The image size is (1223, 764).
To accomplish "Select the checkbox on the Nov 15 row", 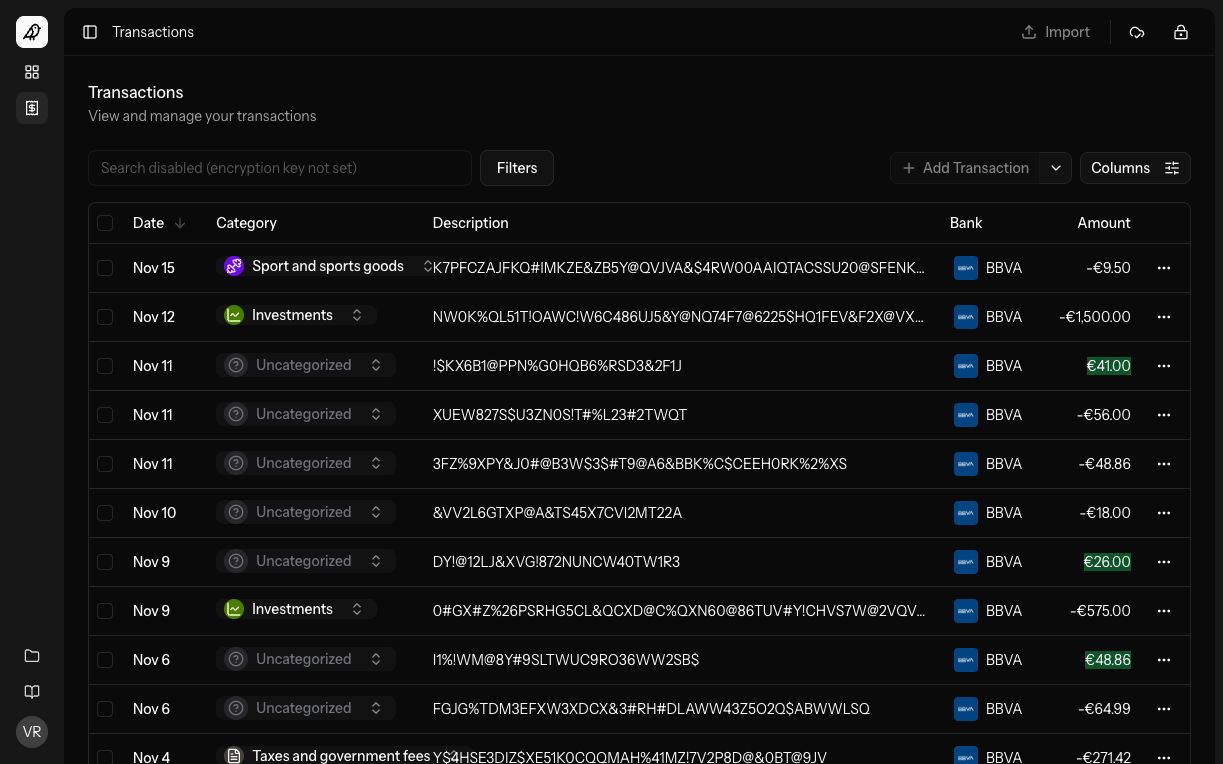I will 105,267.
